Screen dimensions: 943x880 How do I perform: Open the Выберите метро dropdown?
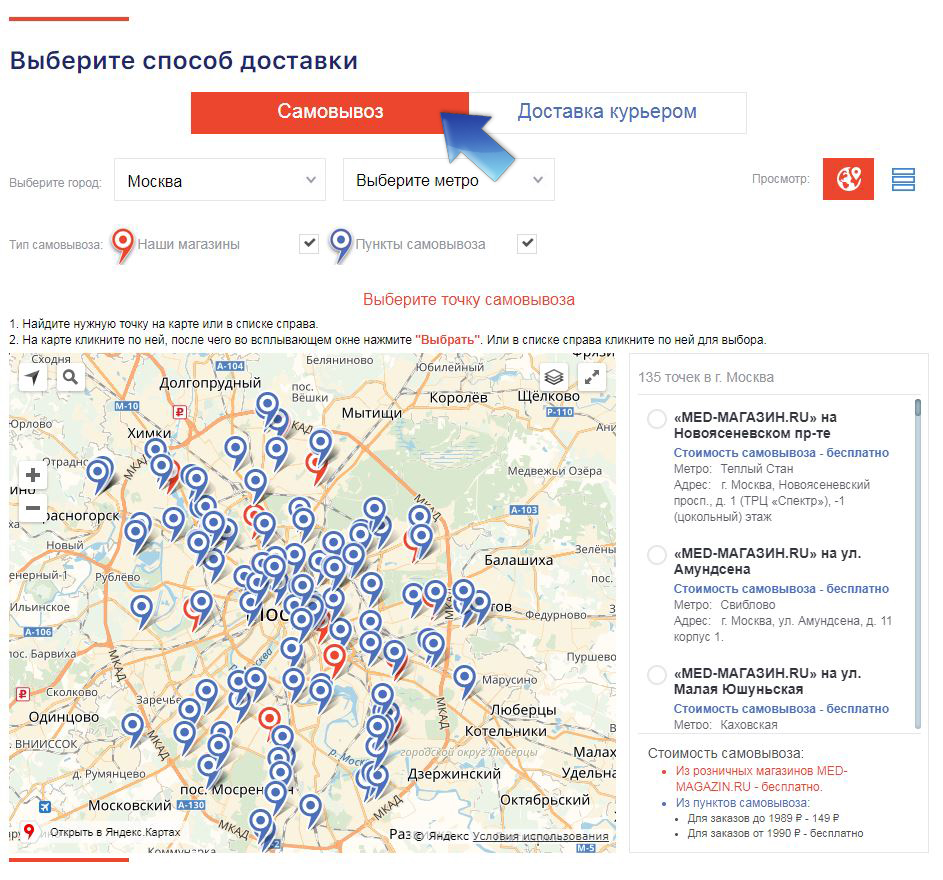tap(449, 180)
